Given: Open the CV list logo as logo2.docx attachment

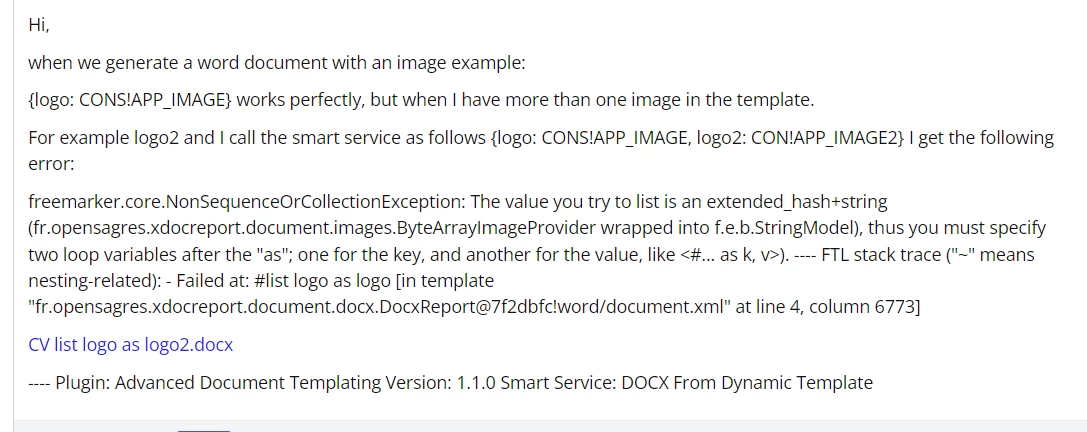Looking at the screenshot, I should click(130, 345).
